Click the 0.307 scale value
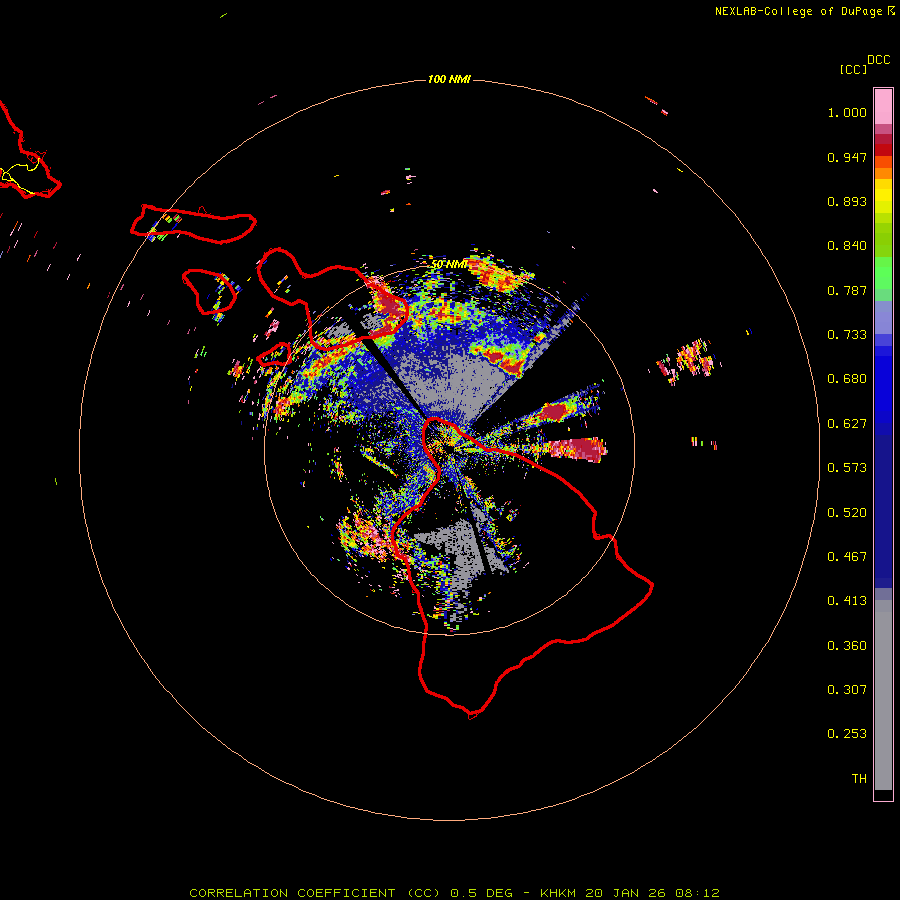Viewport: 900px width, 900px height. pyautogui.click(x=847, y=690)
